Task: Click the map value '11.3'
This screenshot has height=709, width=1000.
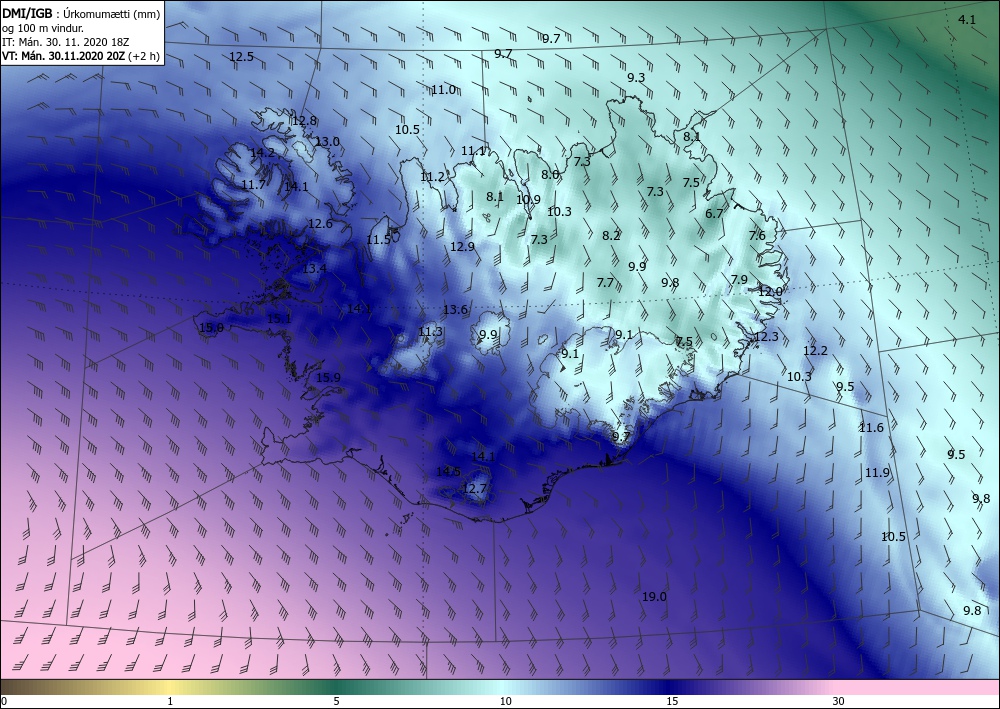Action: click(x=430, y=332)
